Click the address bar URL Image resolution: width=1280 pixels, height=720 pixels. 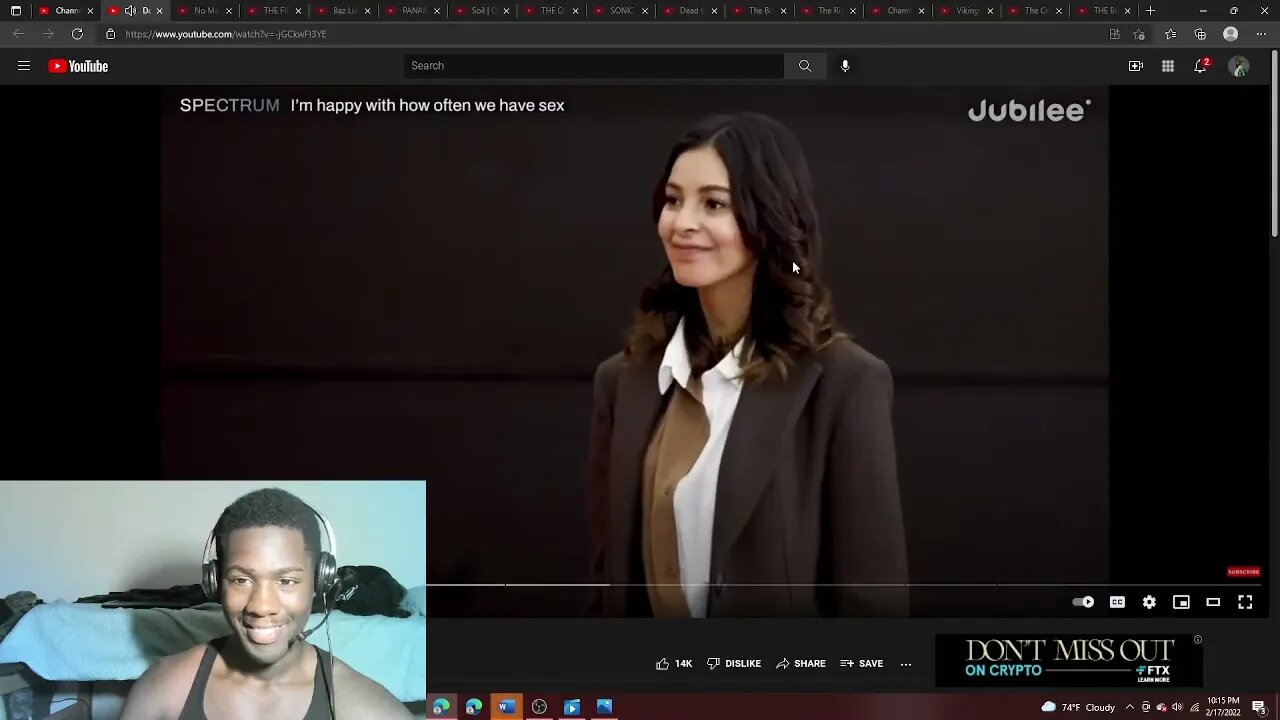click(226, 34)
